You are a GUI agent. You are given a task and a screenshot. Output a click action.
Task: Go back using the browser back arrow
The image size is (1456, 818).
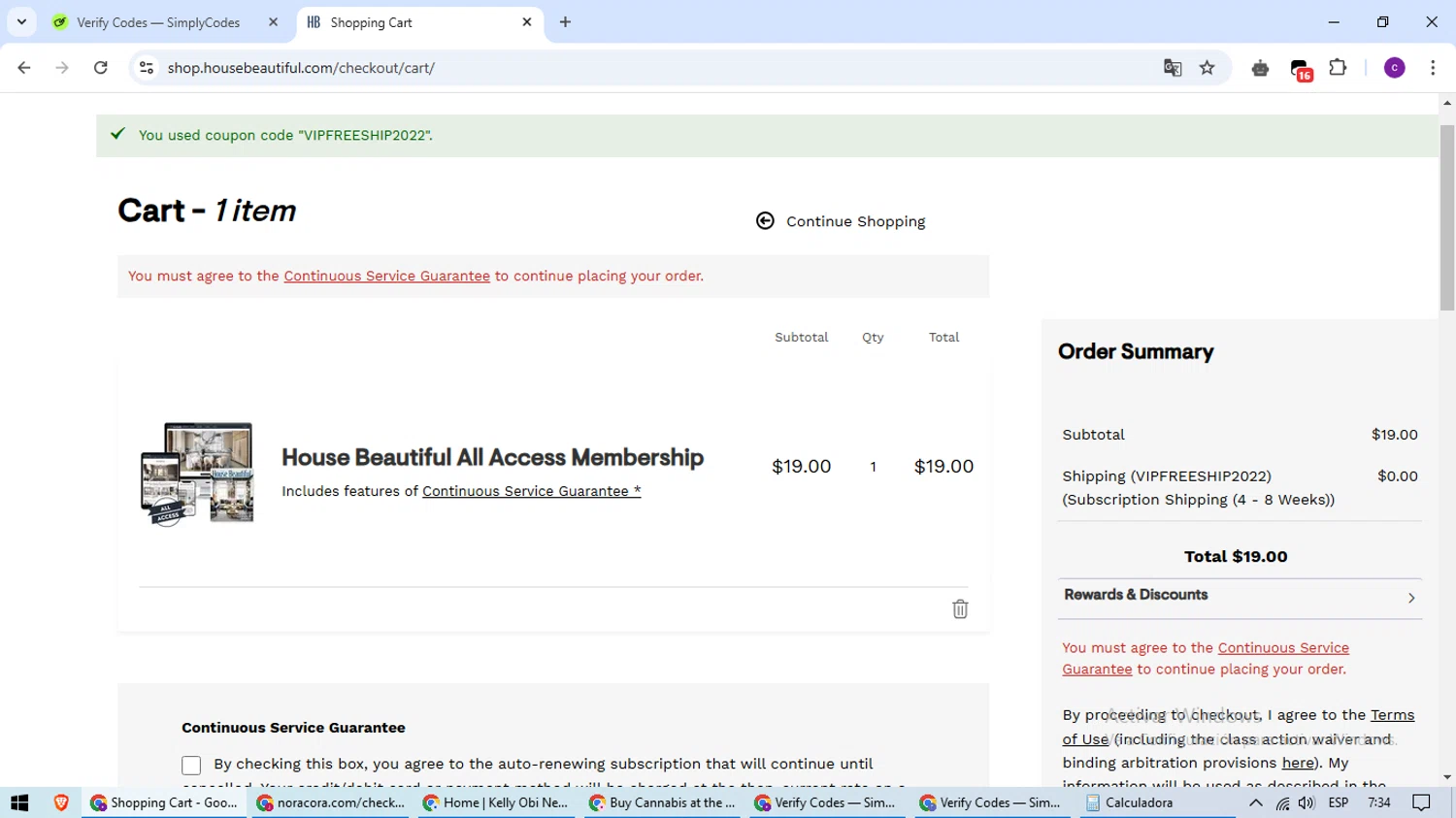tap(24, 68)
